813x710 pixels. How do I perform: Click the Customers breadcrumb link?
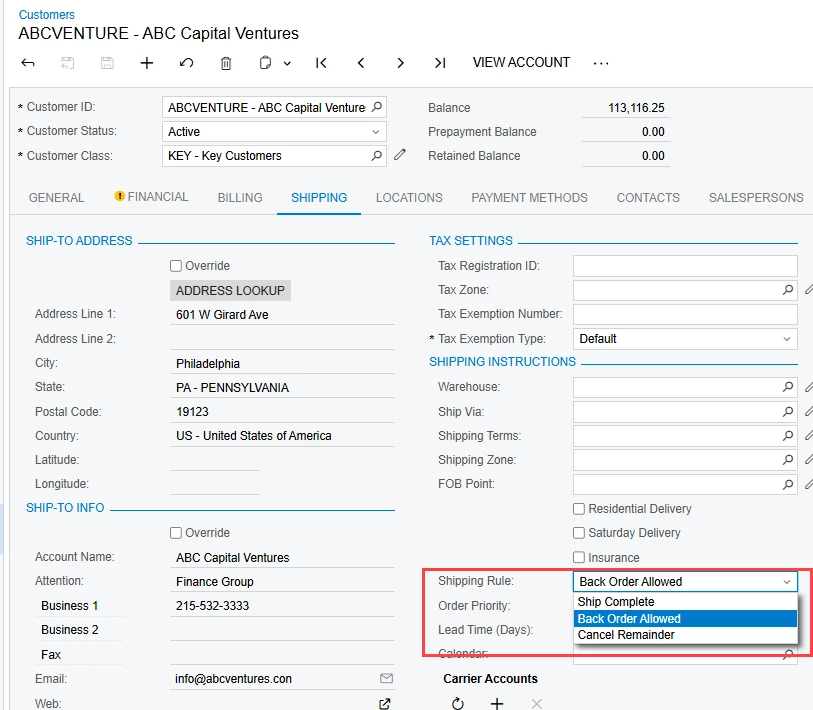tap(47, 15)
